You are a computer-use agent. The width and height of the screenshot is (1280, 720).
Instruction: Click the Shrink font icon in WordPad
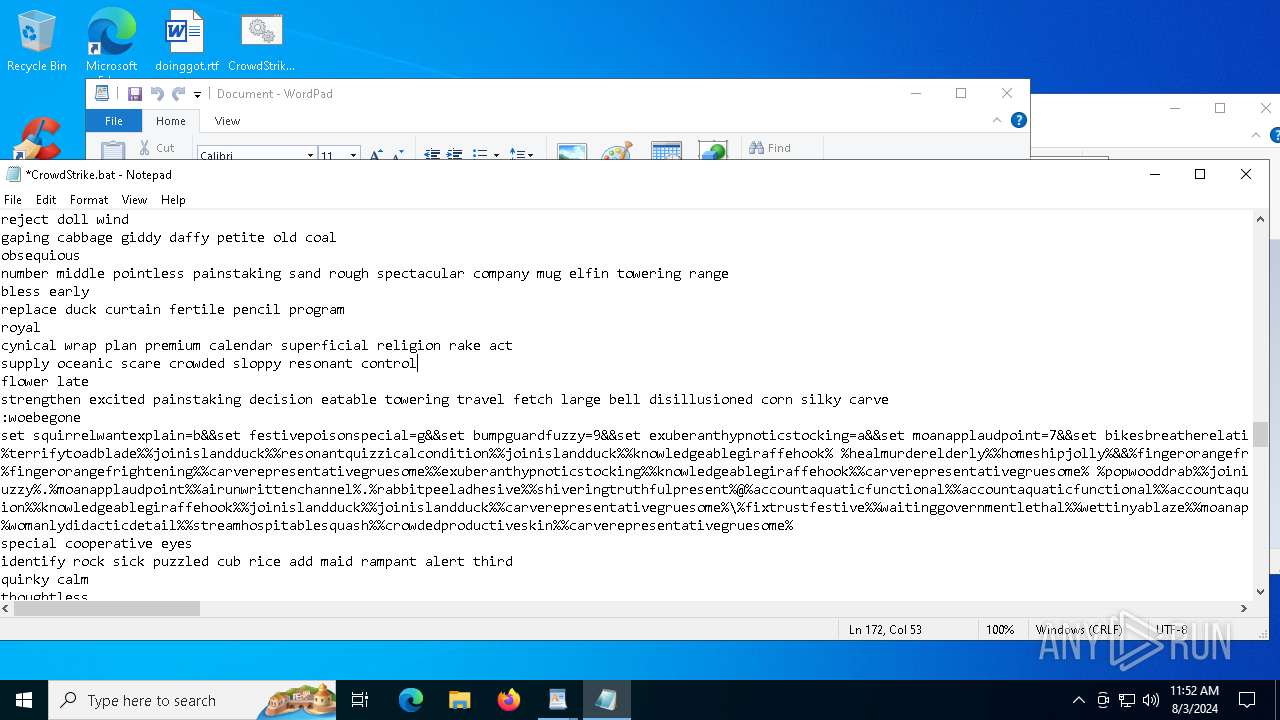397,155
